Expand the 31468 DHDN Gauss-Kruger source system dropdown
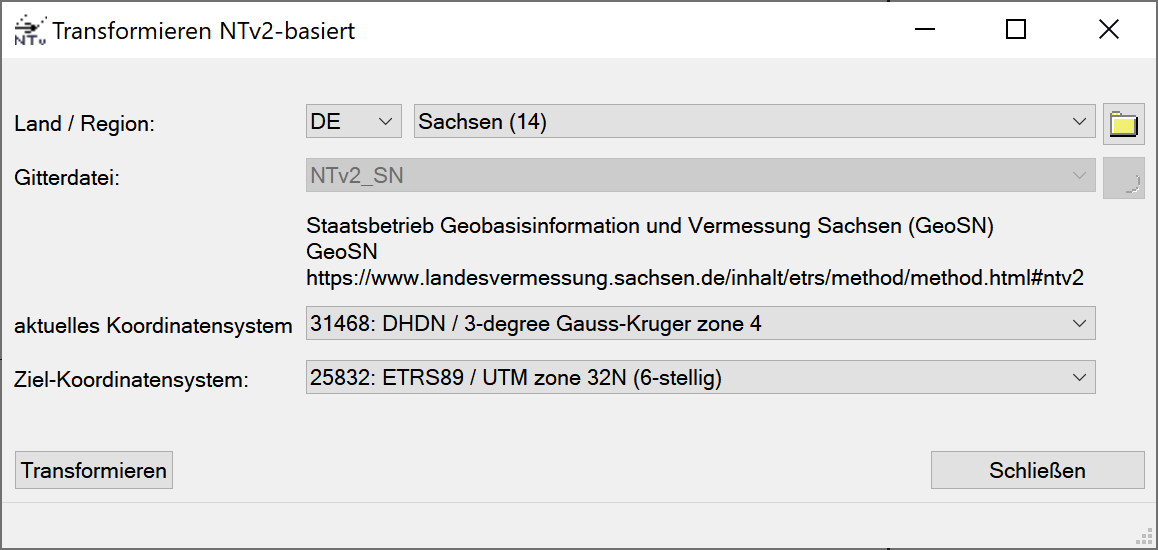This screenshot has height=550, width=1158. pyautogui.click(x=700, y=324)
